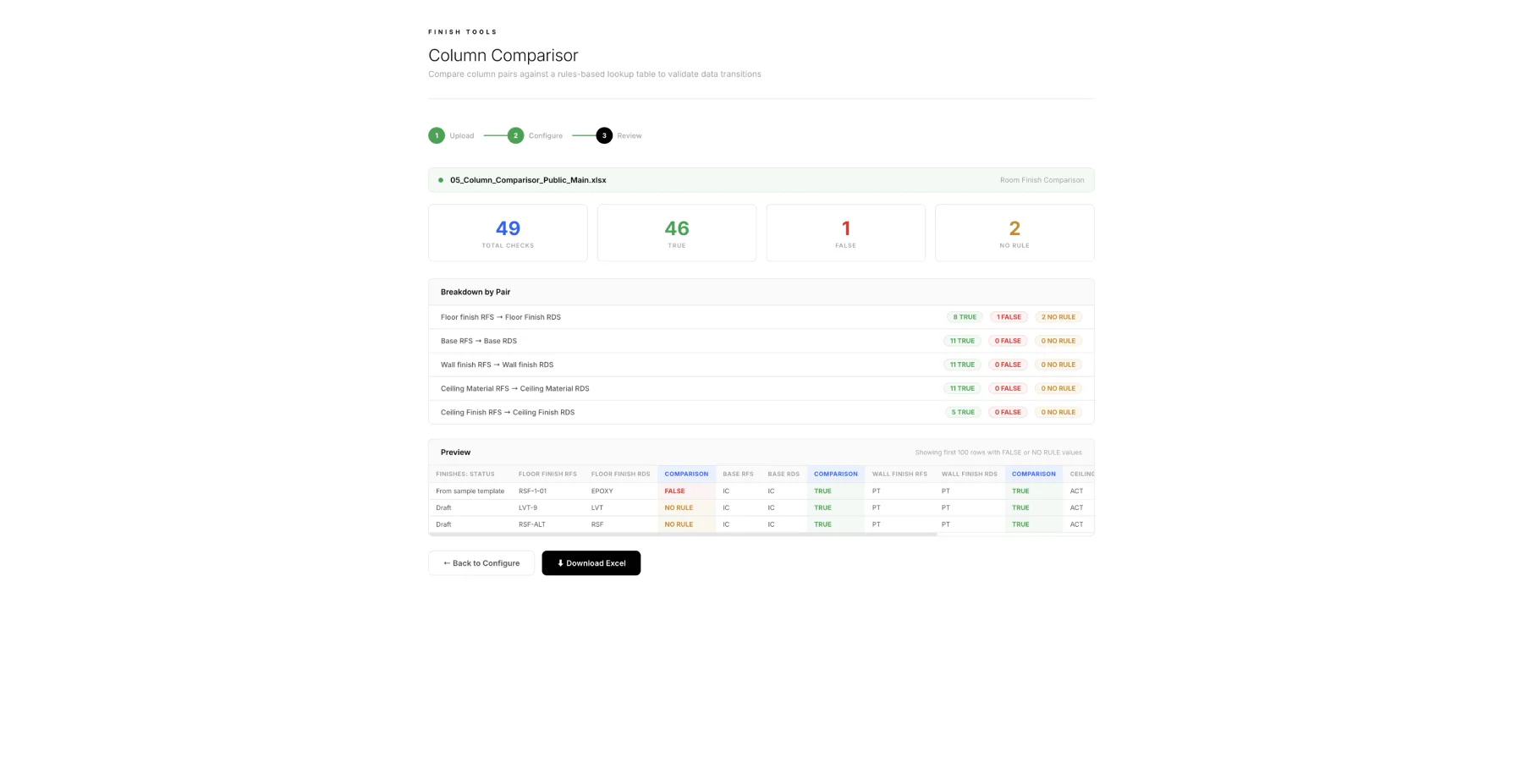Click the Back to Configure button
Image resolution: width=1523 pixels, height=784 pixels.
tap(481, 562)
